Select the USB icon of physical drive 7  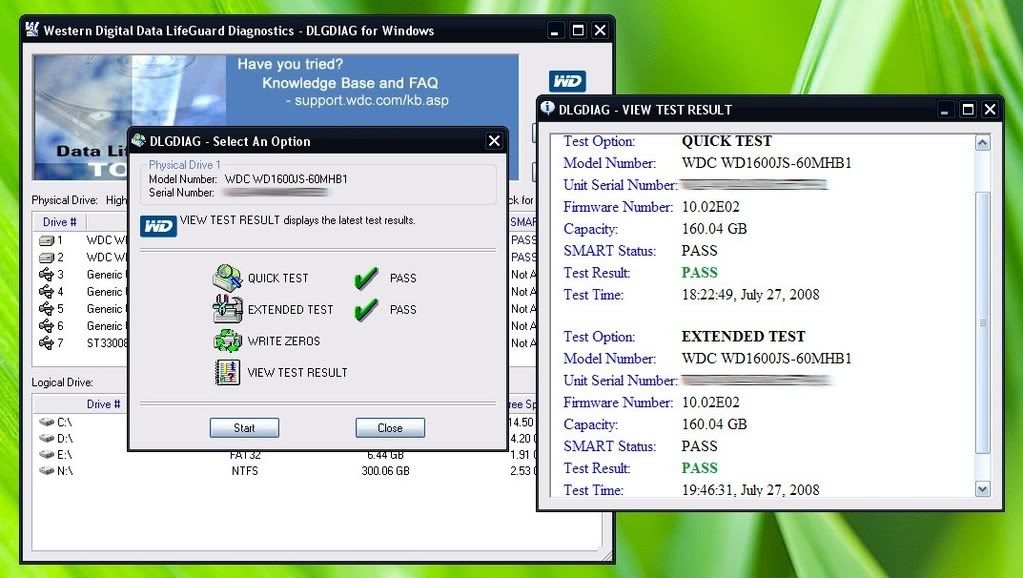(46, 342)
